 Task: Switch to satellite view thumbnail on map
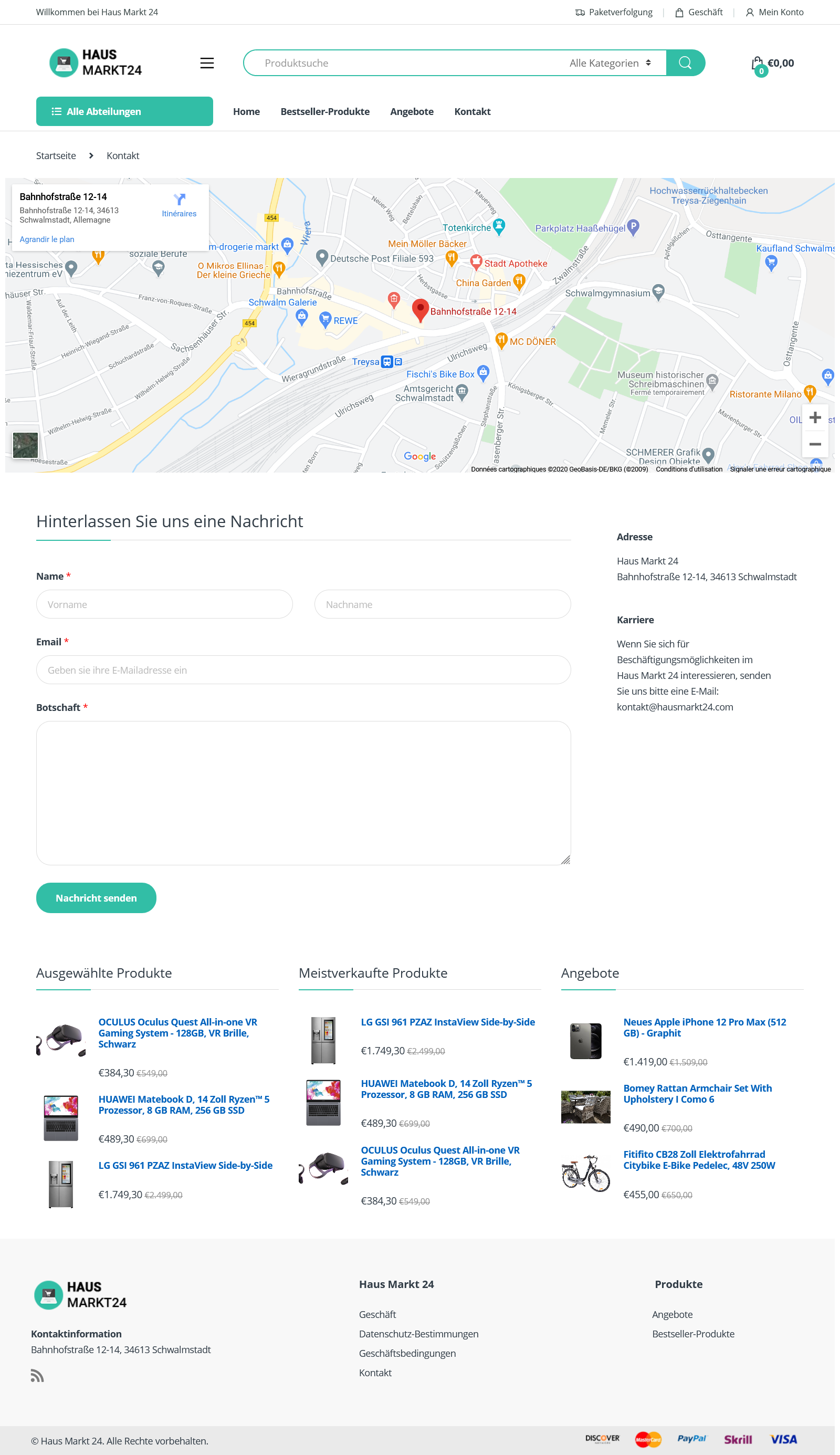(25, 445)
